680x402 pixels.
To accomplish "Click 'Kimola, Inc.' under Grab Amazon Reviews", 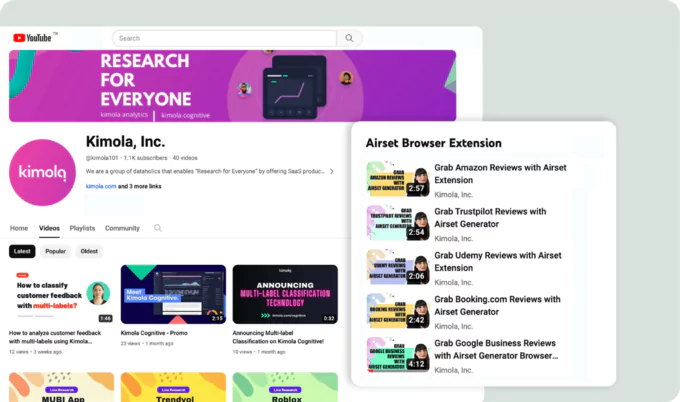I will point(454,195).
